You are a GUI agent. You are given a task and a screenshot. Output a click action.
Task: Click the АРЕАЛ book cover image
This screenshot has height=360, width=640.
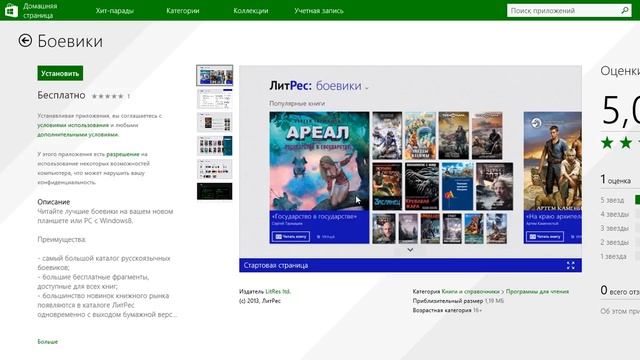[x=319, y=161]
